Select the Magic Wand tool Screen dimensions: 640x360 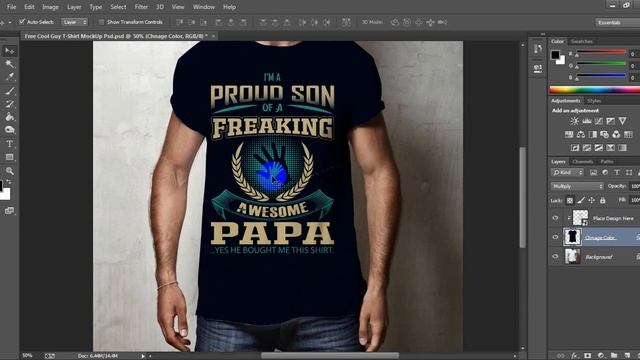coord(9,64)
